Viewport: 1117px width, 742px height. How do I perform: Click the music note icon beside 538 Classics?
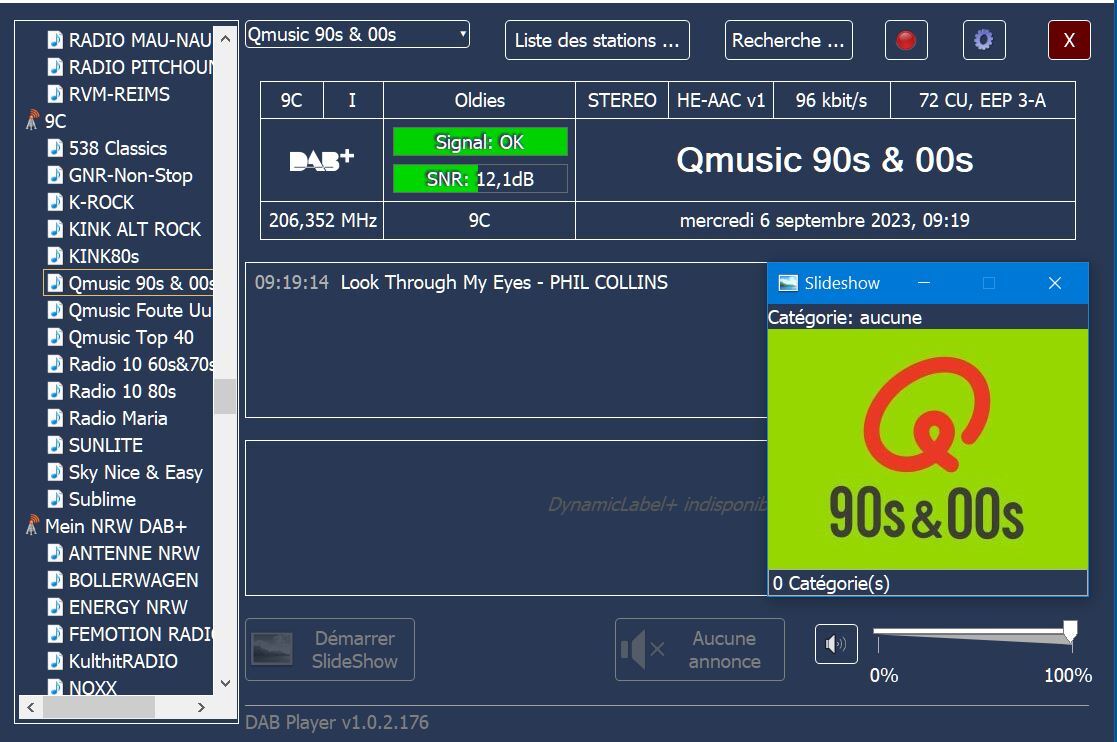[55, 148]
